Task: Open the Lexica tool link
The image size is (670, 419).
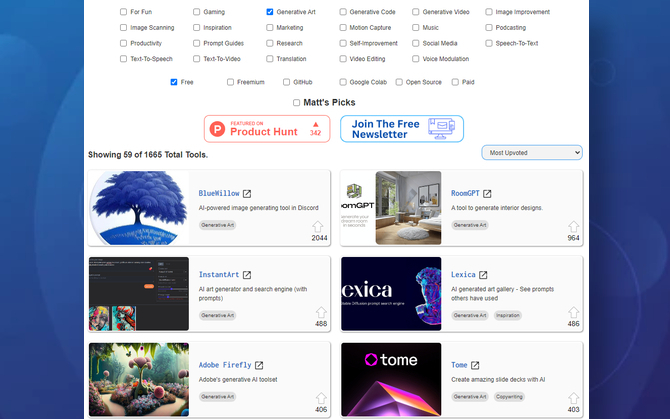Action: click(463, 275)
